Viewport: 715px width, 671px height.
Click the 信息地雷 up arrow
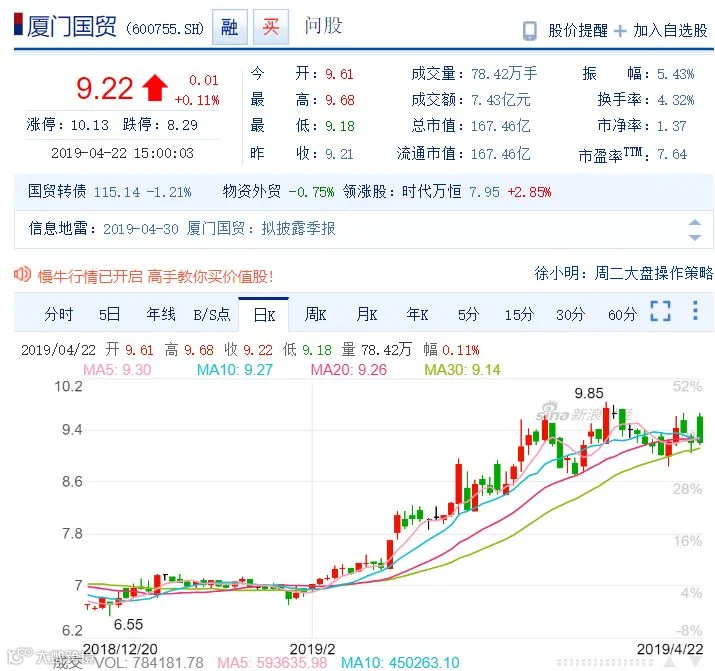click(694, 222)
